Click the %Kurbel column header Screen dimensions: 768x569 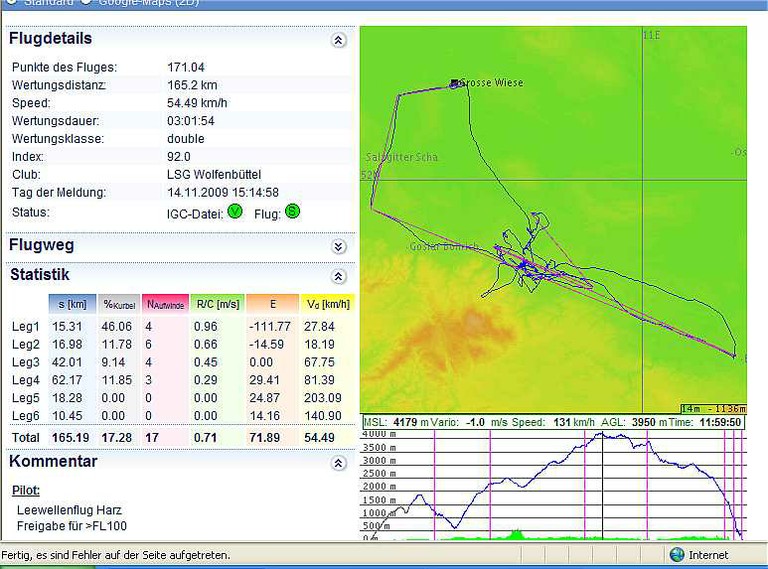click(x=119, y=304)
